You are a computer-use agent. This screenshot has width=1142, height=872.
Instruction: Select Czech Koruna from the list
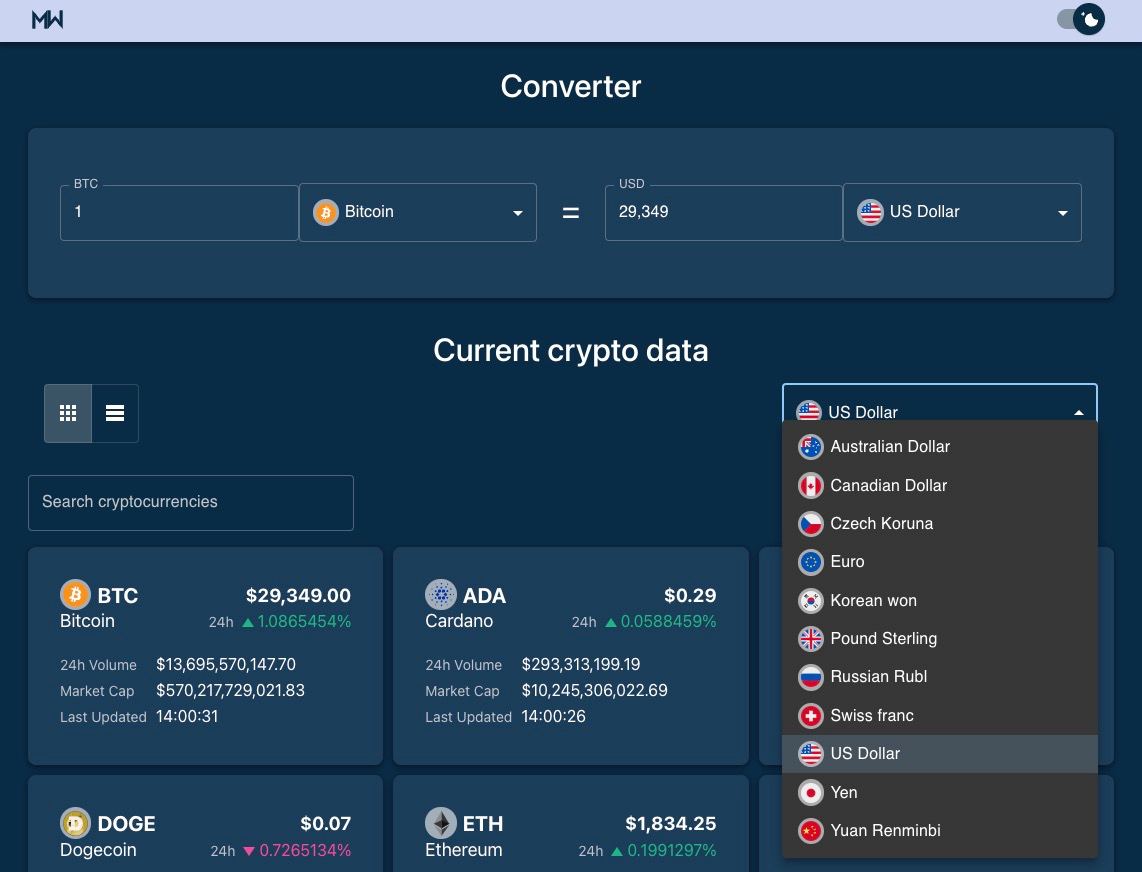[x=940, y=523]
